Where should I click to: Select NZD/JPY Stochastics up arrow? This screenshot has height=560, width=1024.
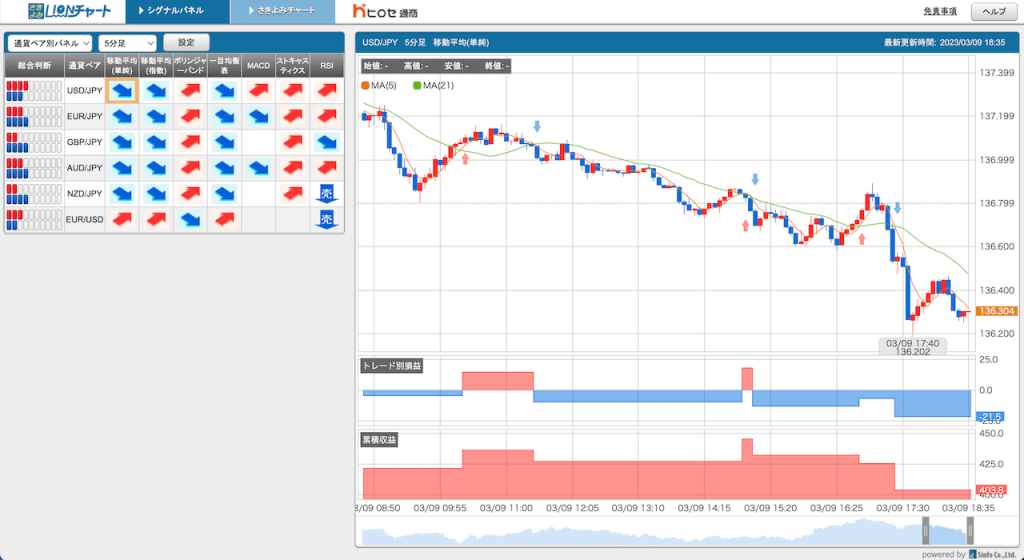tap(293, 194)
